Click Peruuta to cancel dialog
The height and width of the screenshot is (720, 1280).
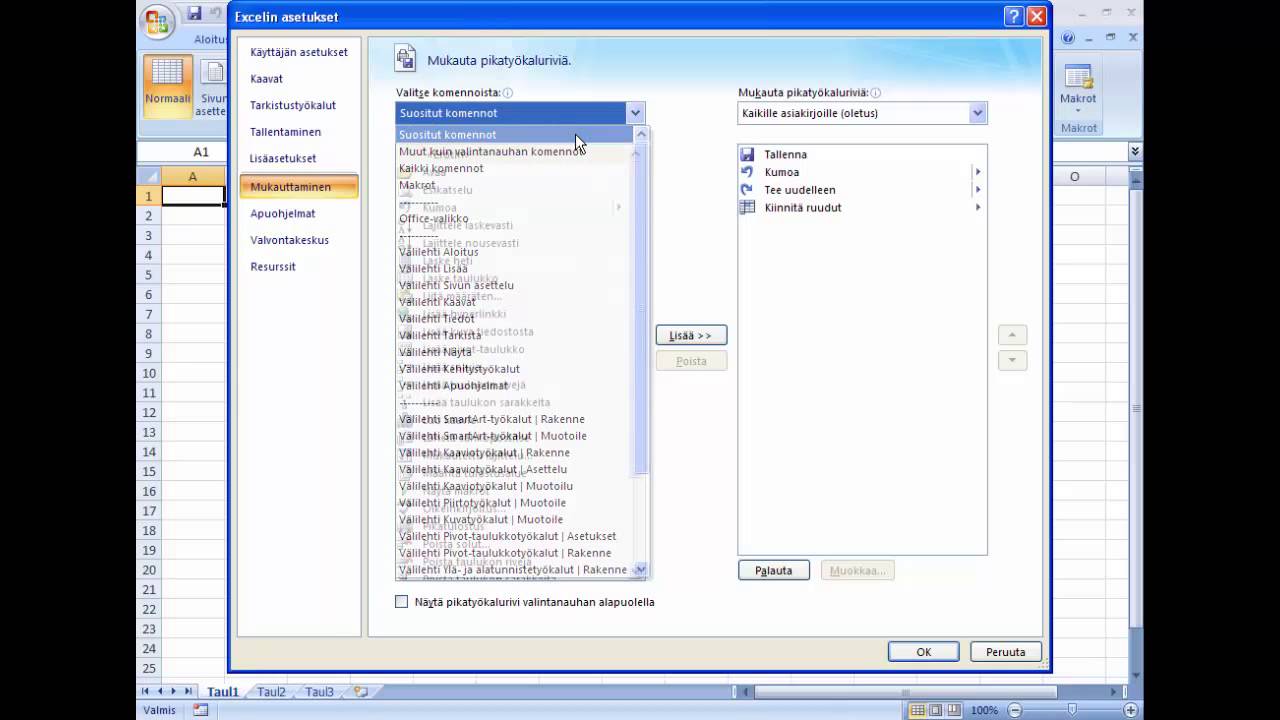point(1006,652)
